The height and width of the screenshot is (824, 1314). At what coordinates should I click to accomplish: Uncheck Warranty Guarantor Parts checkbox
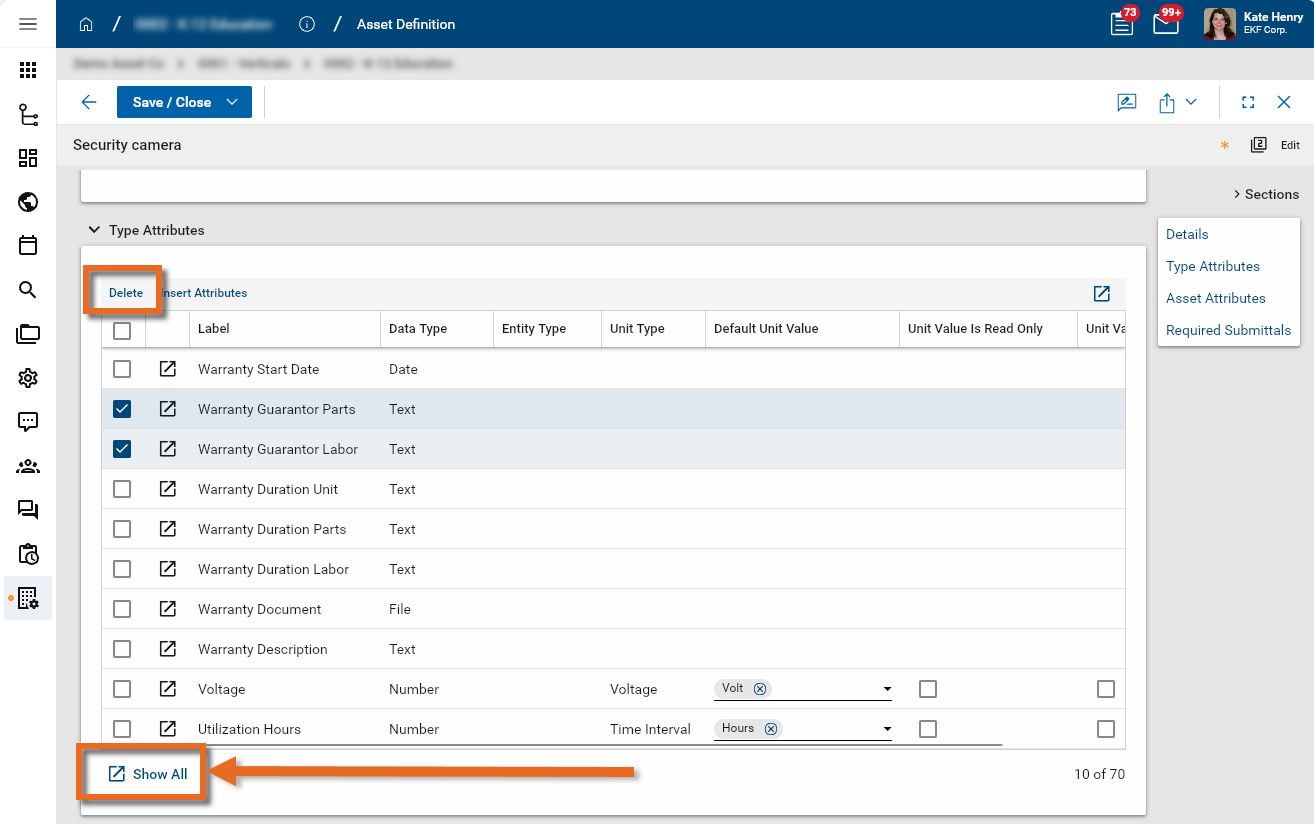(x=122, y=409)
